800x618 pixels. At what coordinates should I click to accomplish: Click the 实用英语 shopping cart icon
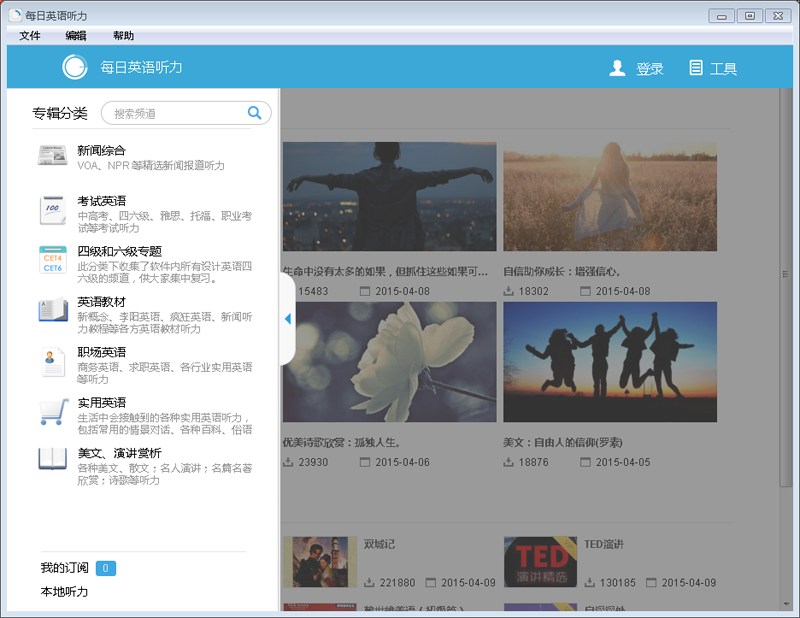[54, 411]
